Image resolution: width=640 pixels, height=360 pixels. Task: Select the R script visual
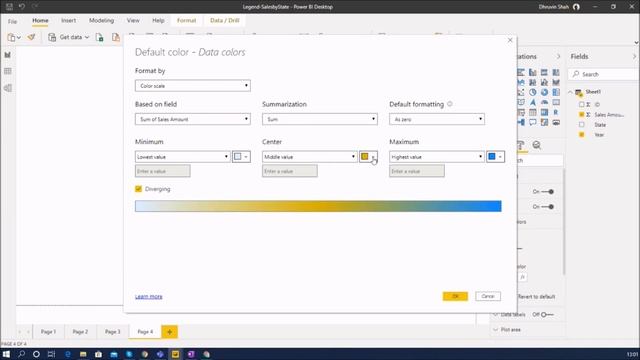point(556,112)
